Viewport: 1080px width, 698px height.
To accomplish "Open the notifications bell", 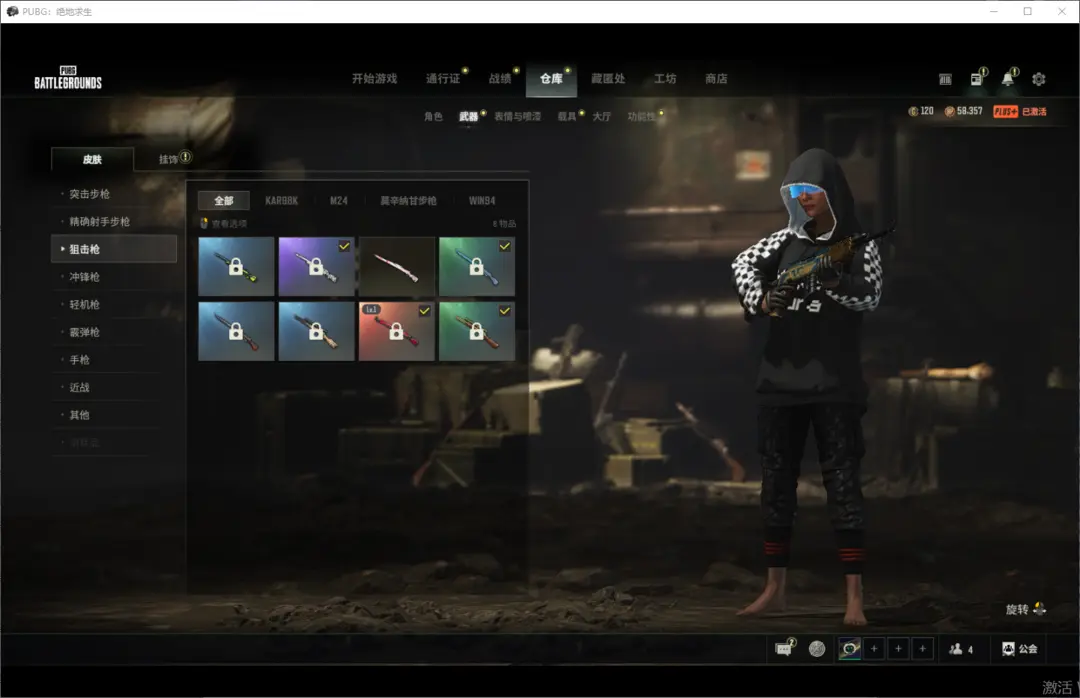I will pyautogui.click(x=1008, y=79).
